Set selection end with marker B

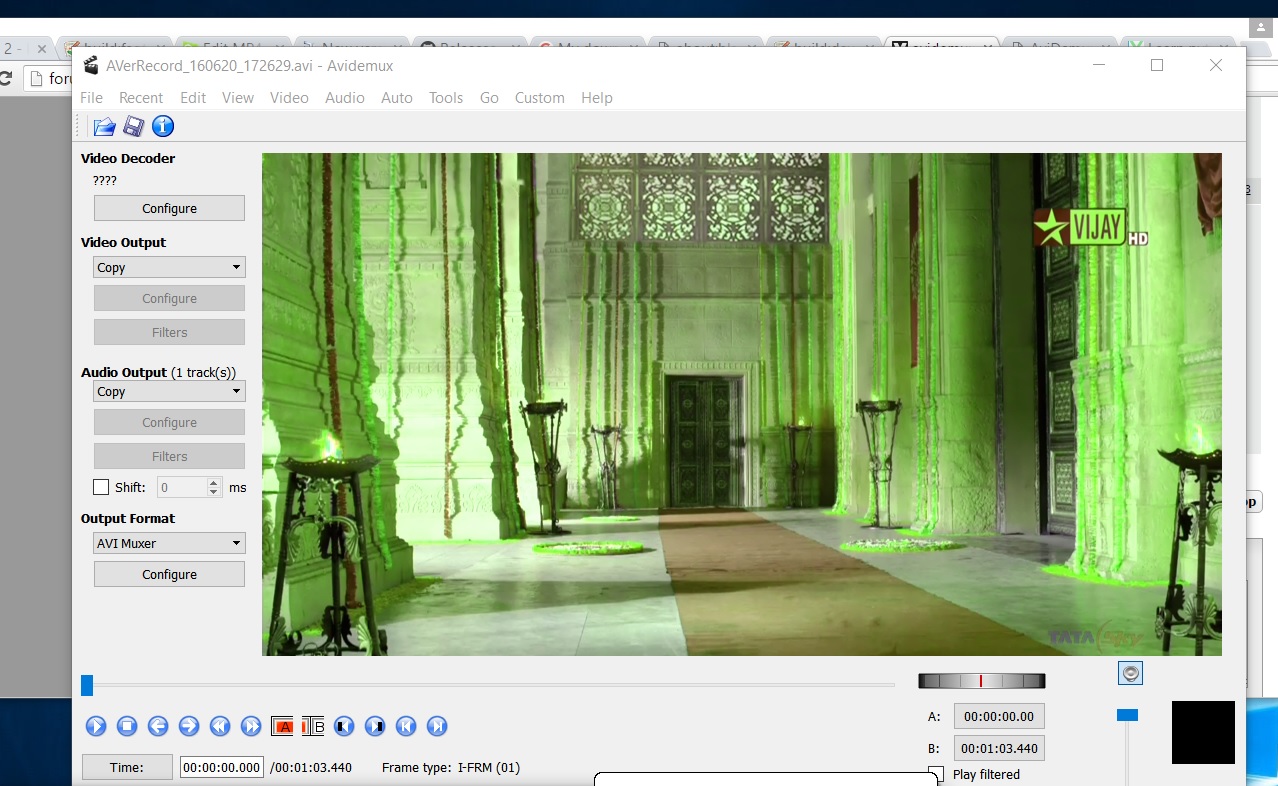pos(313,726)
